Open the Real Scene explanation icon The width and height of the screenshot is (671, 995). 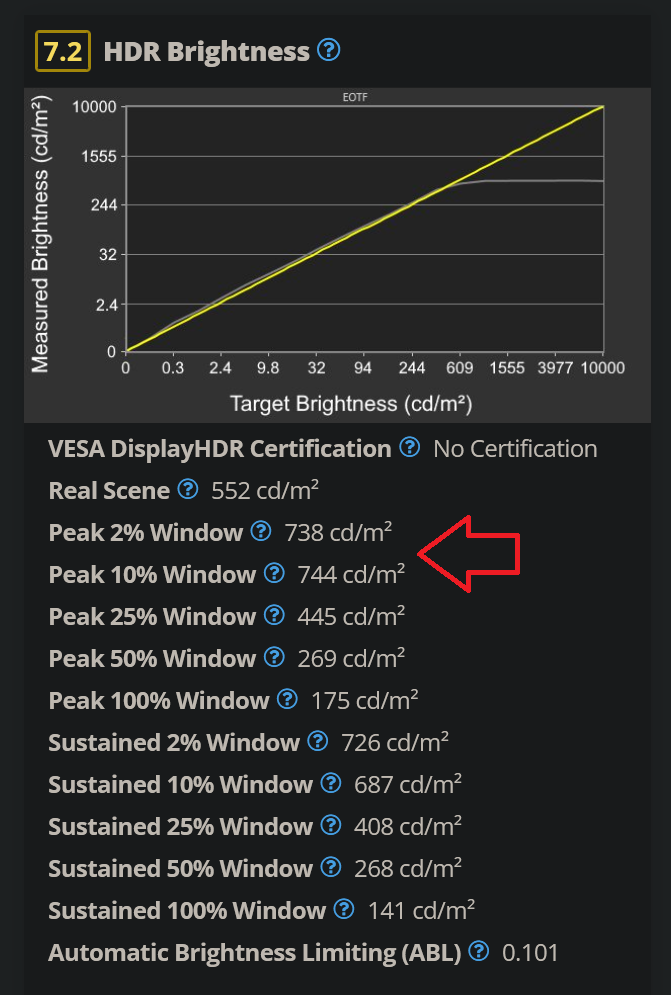click(188, 490)
